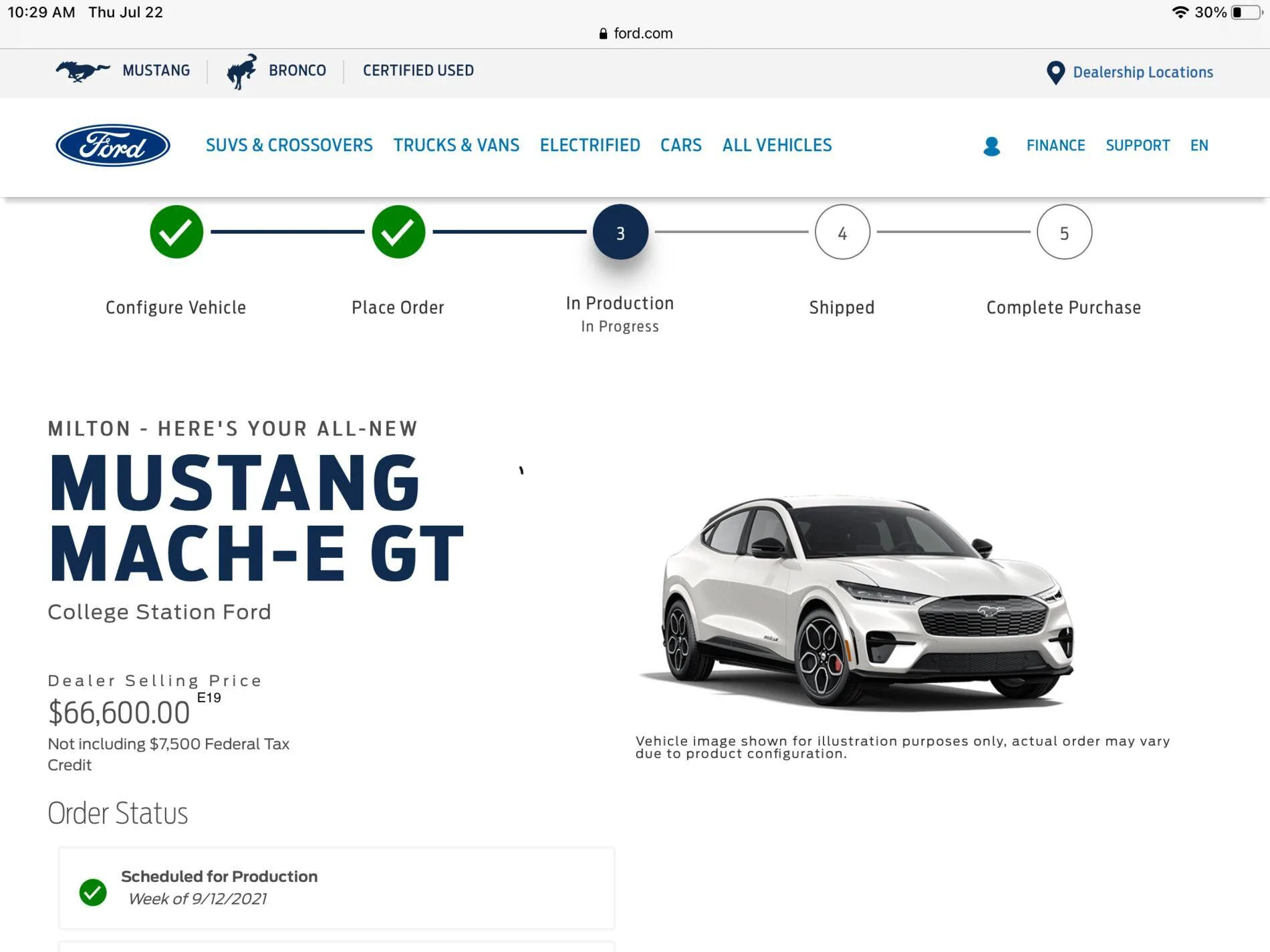This screenshot has width=1270, height=952.
Task: Select step 3 In Production circle
Action: pos(620,232)
